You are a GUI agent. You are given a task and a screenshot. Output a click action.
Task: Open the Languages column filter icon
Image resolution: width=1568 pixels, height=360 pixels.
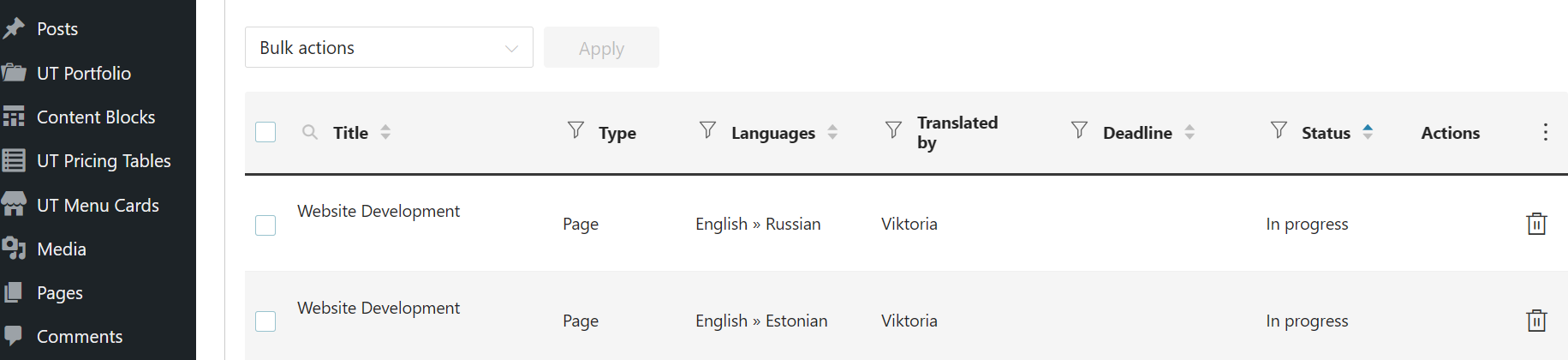[707, 130]
